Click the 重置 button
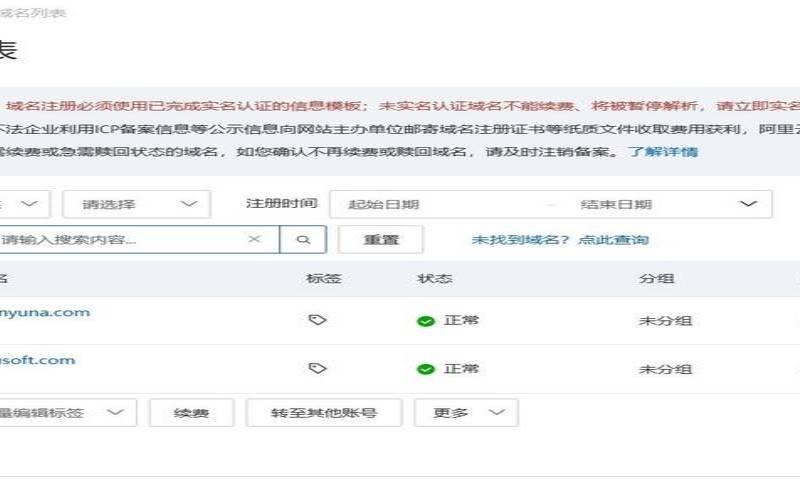Screen dimensions: 800x500 click(381, 239)
